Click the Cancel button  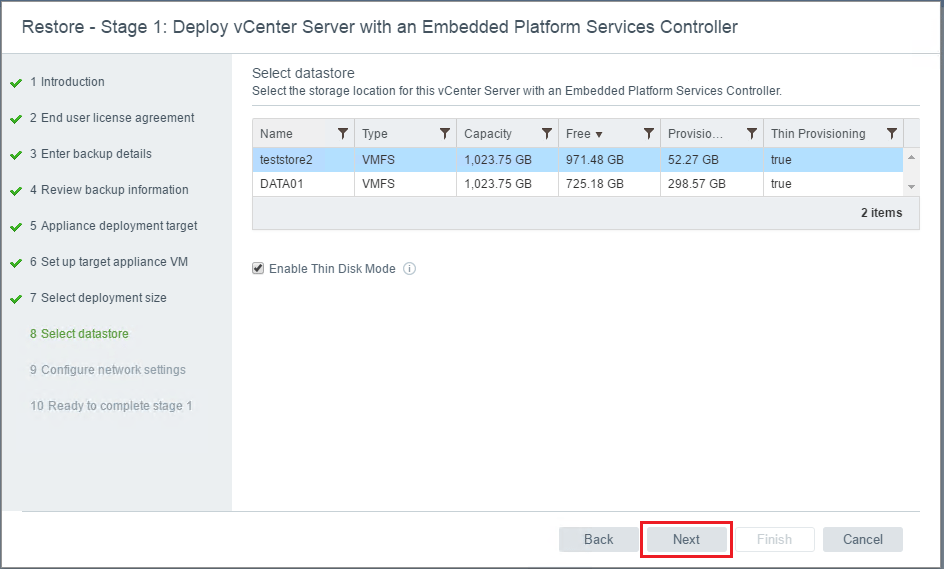tap(863, 539)
